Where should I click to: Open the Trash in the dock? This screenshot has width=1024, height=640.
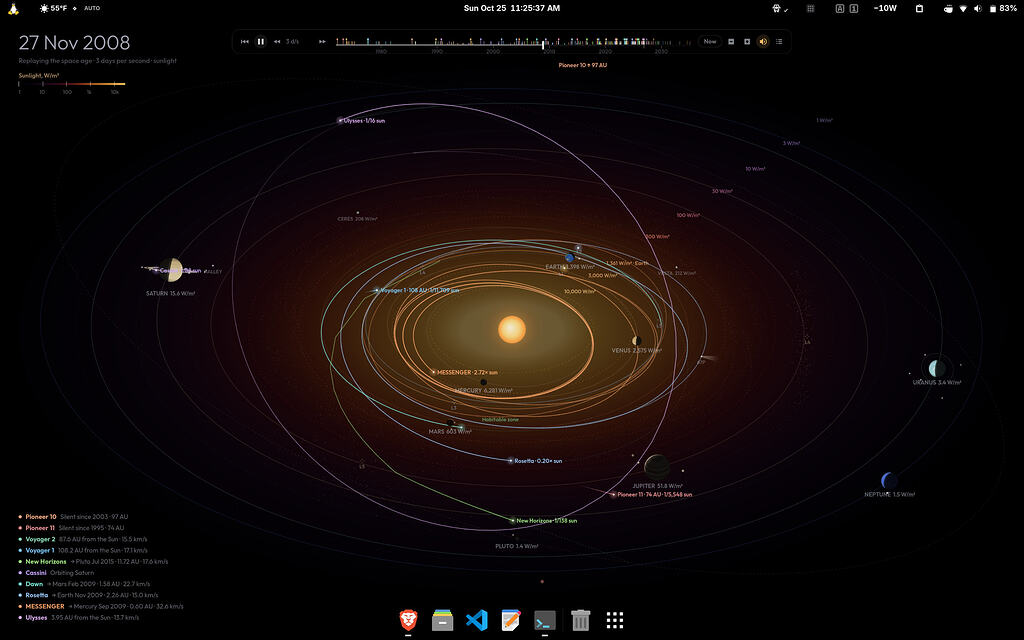pyautogui.click(x=581, y=620)
